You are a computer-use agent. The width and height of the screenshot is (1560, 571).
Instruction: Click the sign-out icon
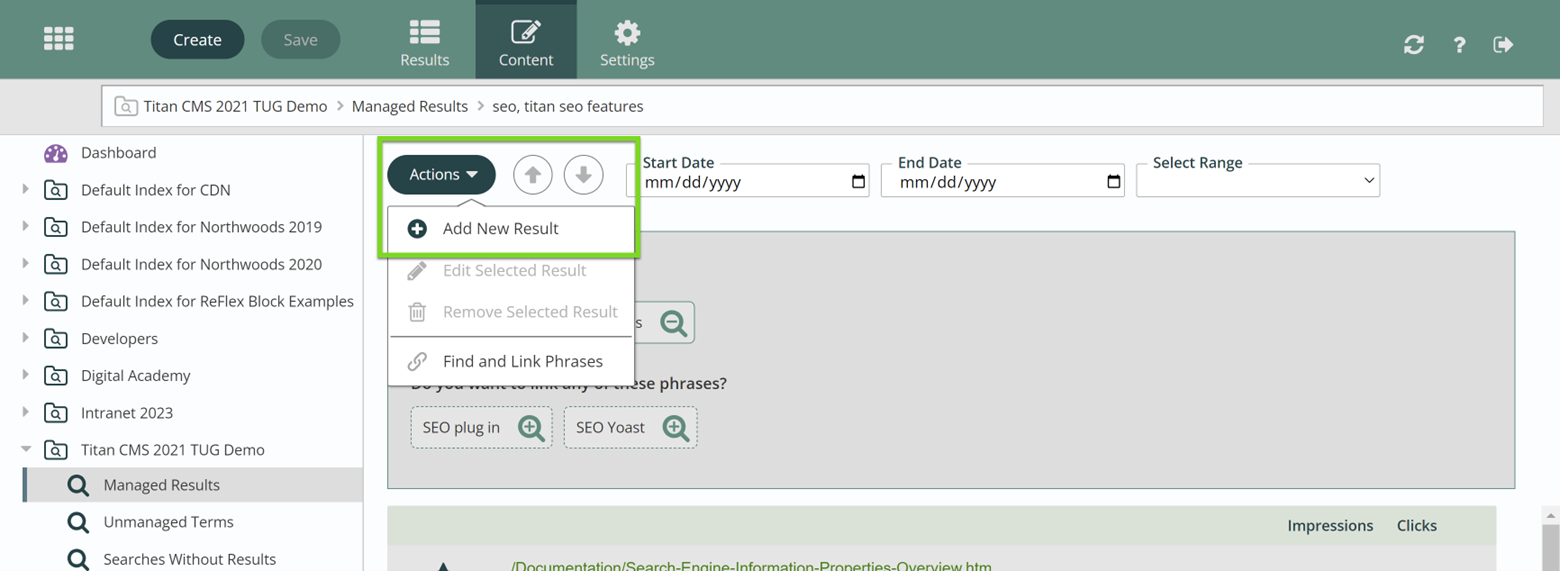1503,44
